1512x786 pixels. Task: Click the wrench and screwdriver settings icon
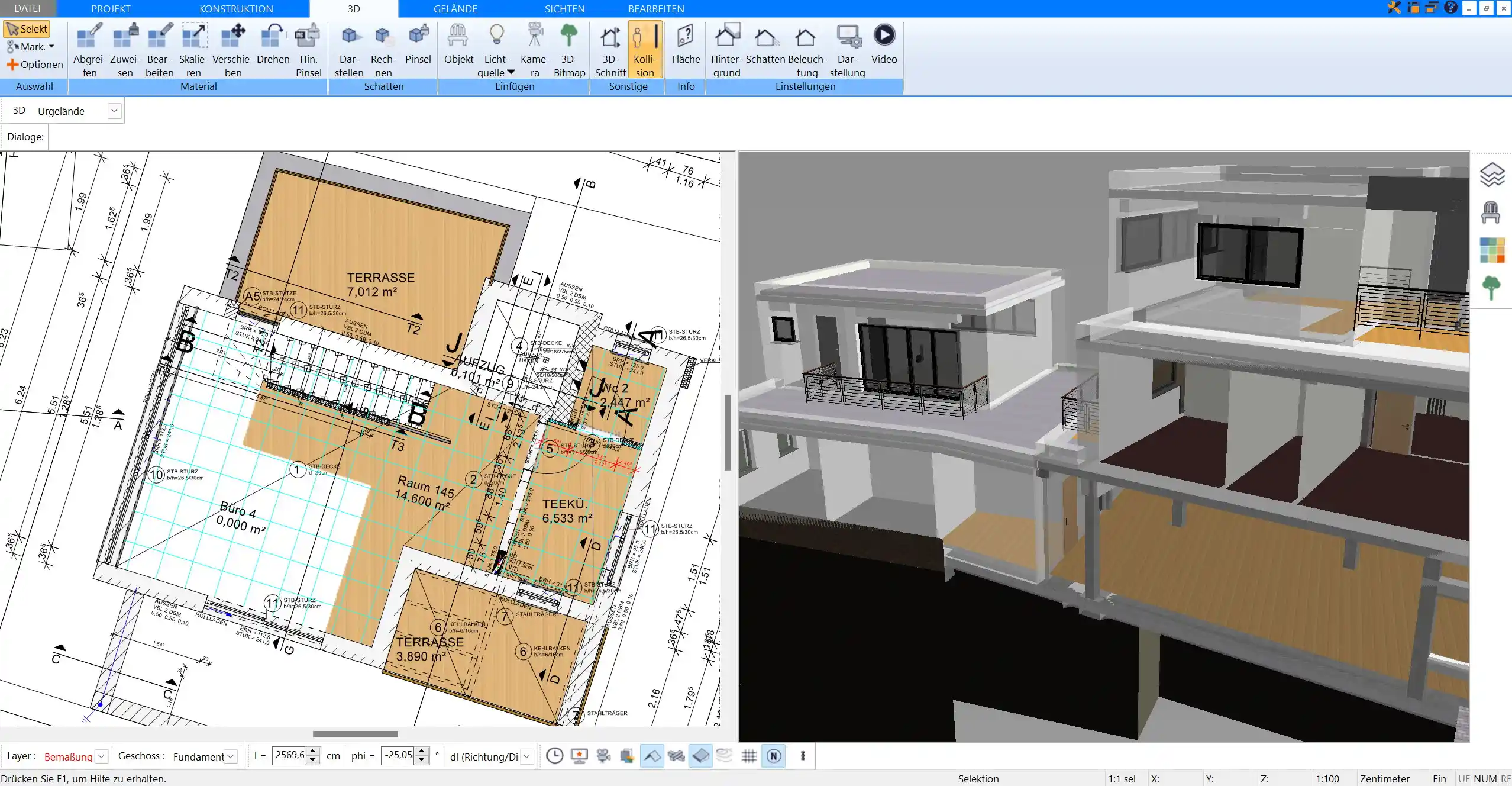click(x=1394, y=8)
